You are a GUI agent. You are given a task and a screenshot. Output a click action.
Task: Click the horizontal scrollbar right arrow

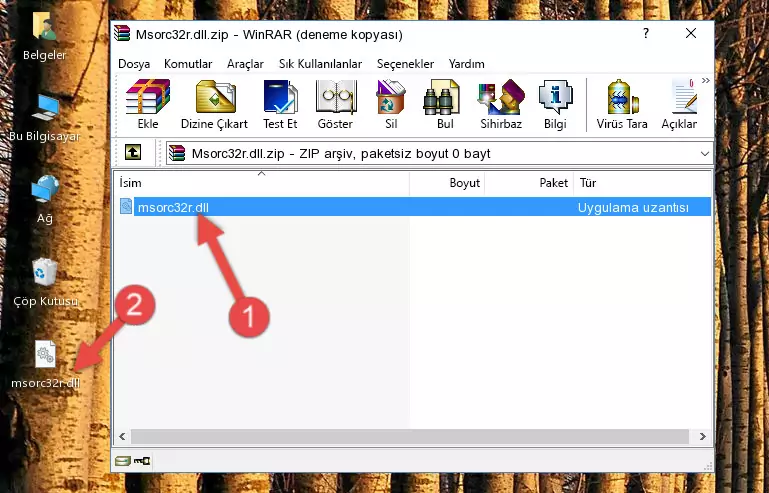[702, 436]
